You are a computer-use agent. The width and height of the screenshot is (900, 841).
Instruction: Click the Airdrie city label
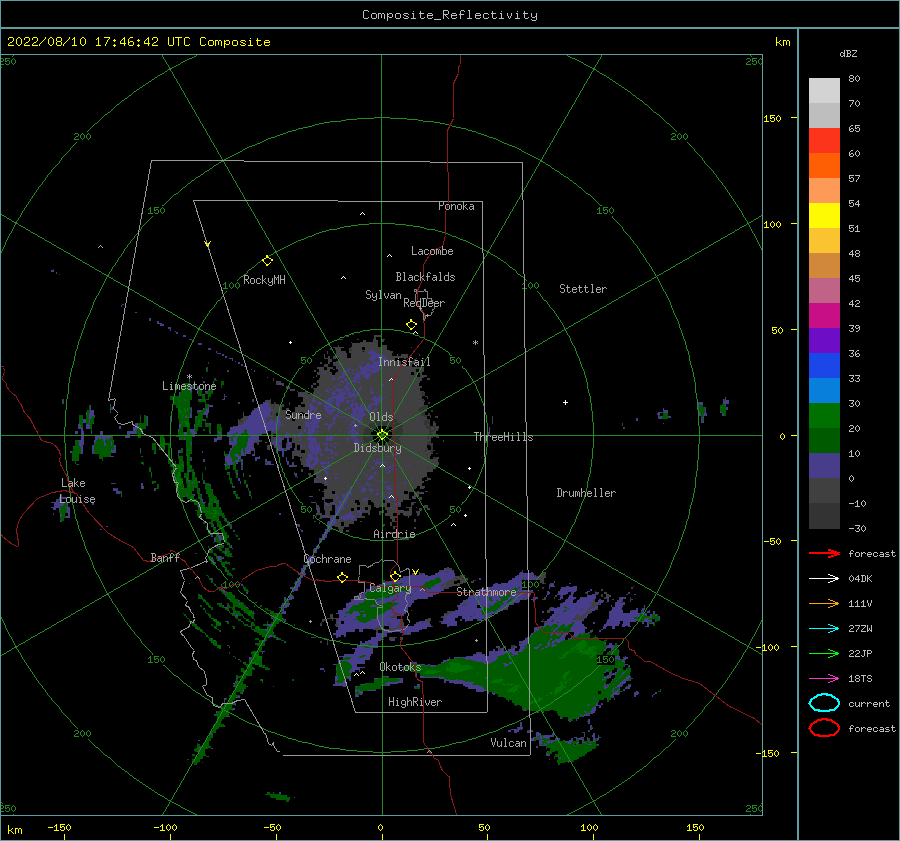tap(394, 534)
